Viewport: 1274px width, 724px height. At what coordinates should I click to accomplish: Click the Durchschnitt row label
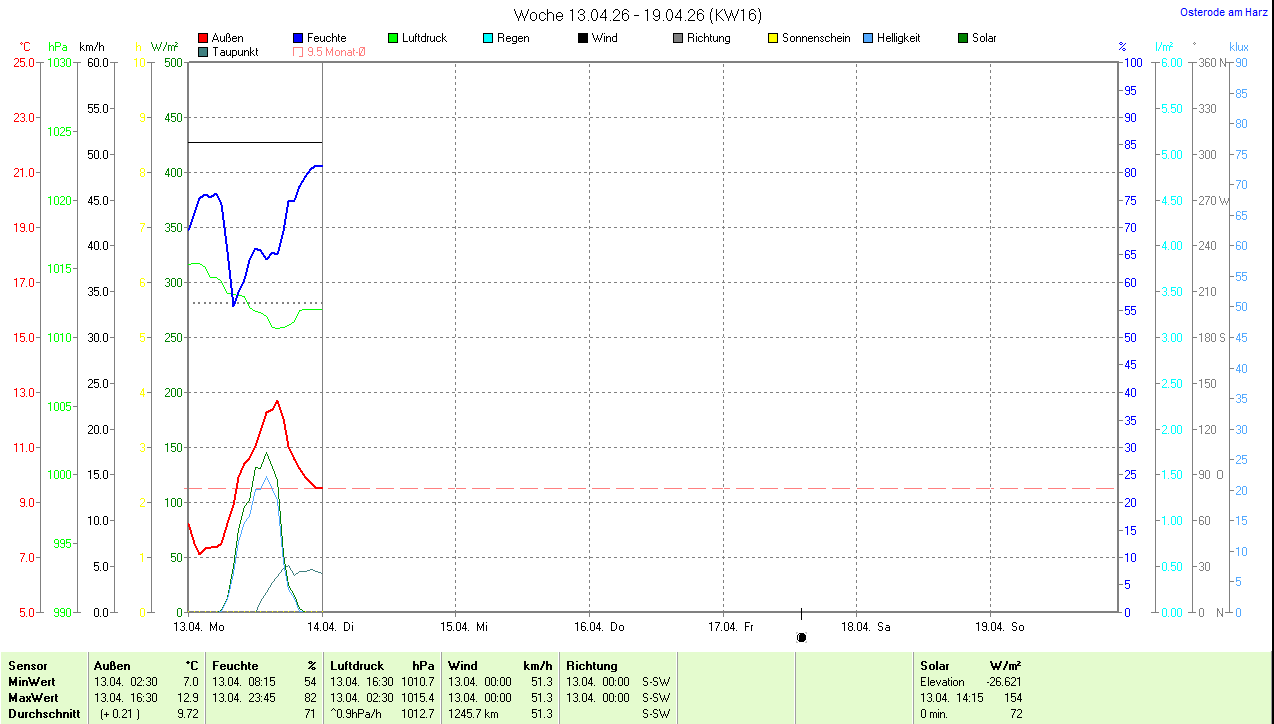(43, 714)
